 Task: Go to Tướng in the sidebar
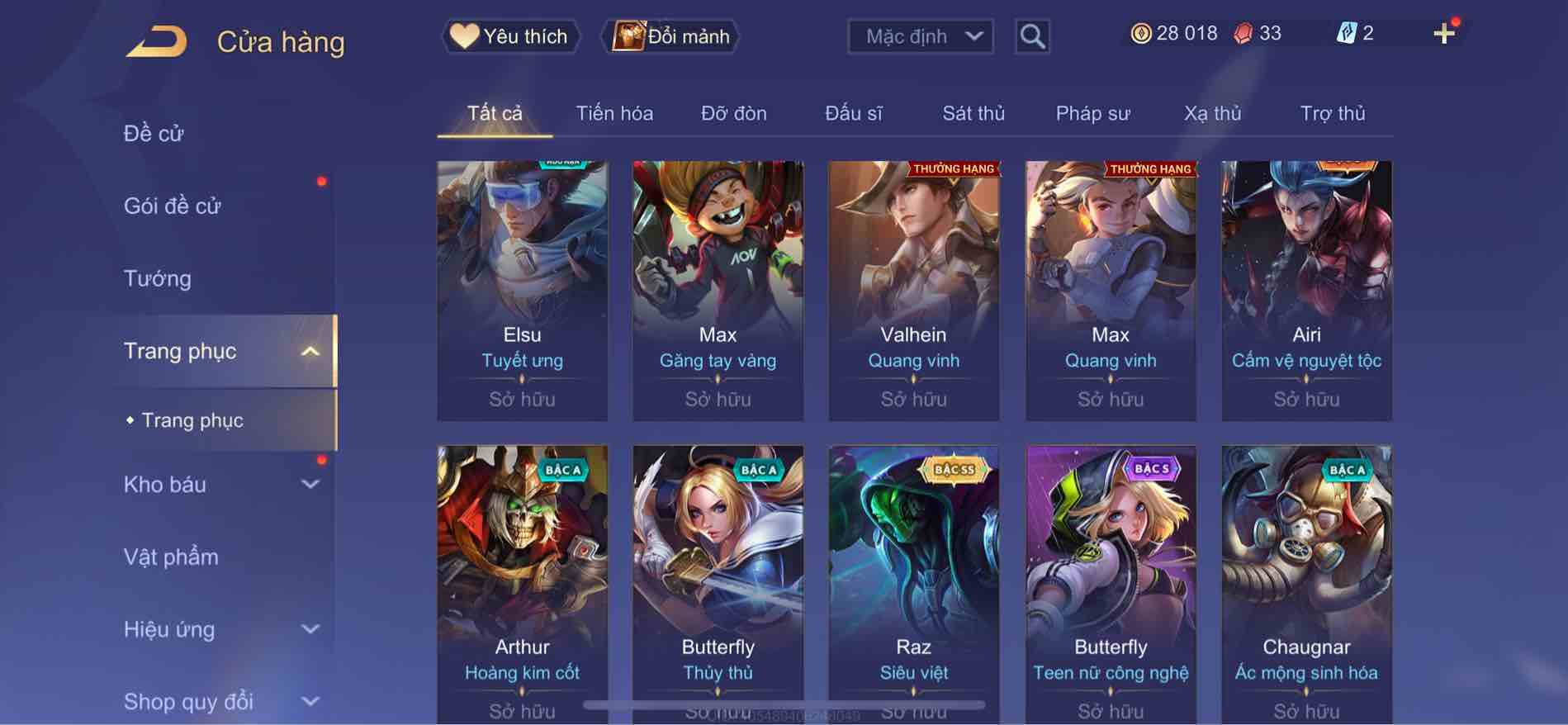[158, 278]
